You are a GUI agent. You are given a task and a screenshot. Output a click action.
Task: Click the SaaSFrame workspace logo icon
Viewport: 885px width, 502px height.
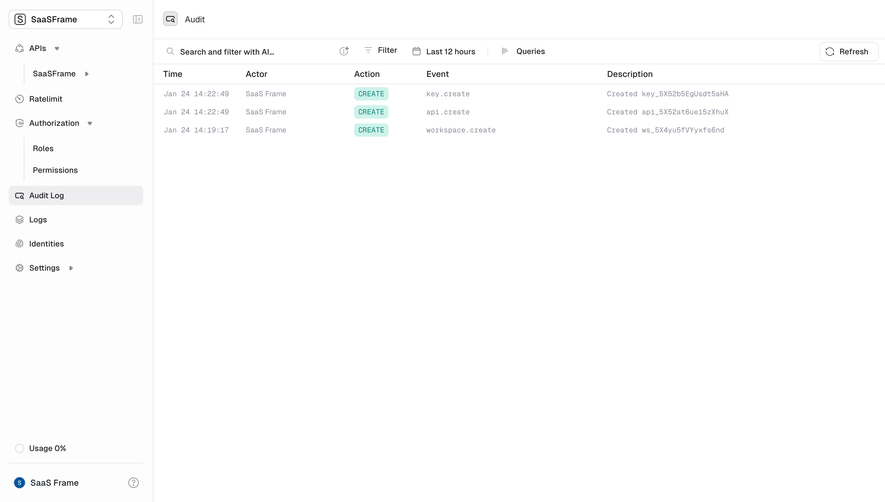[x=20, y=19]
